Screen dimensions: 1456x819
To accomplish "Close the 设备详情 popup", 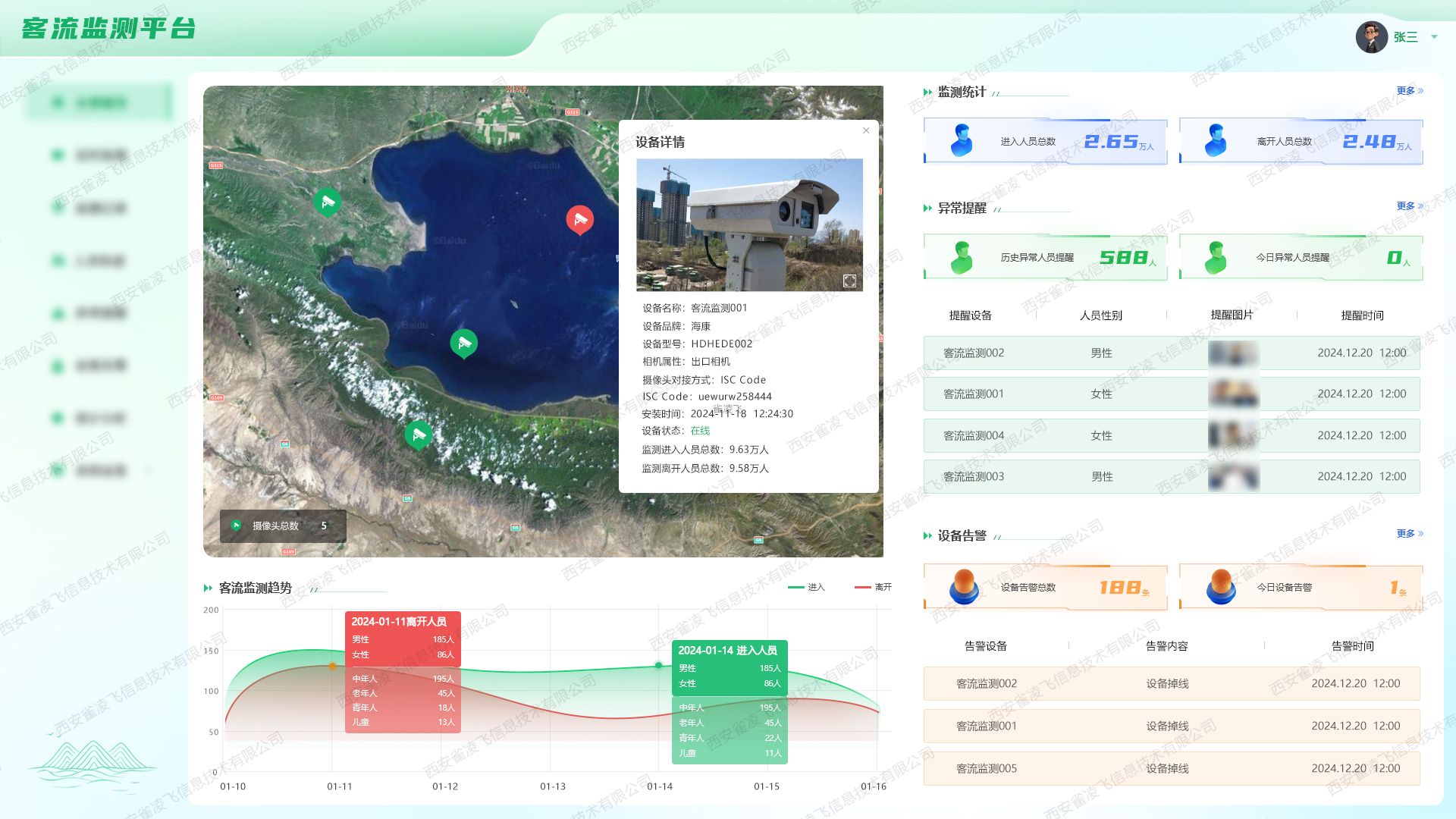I will point(866,130).
